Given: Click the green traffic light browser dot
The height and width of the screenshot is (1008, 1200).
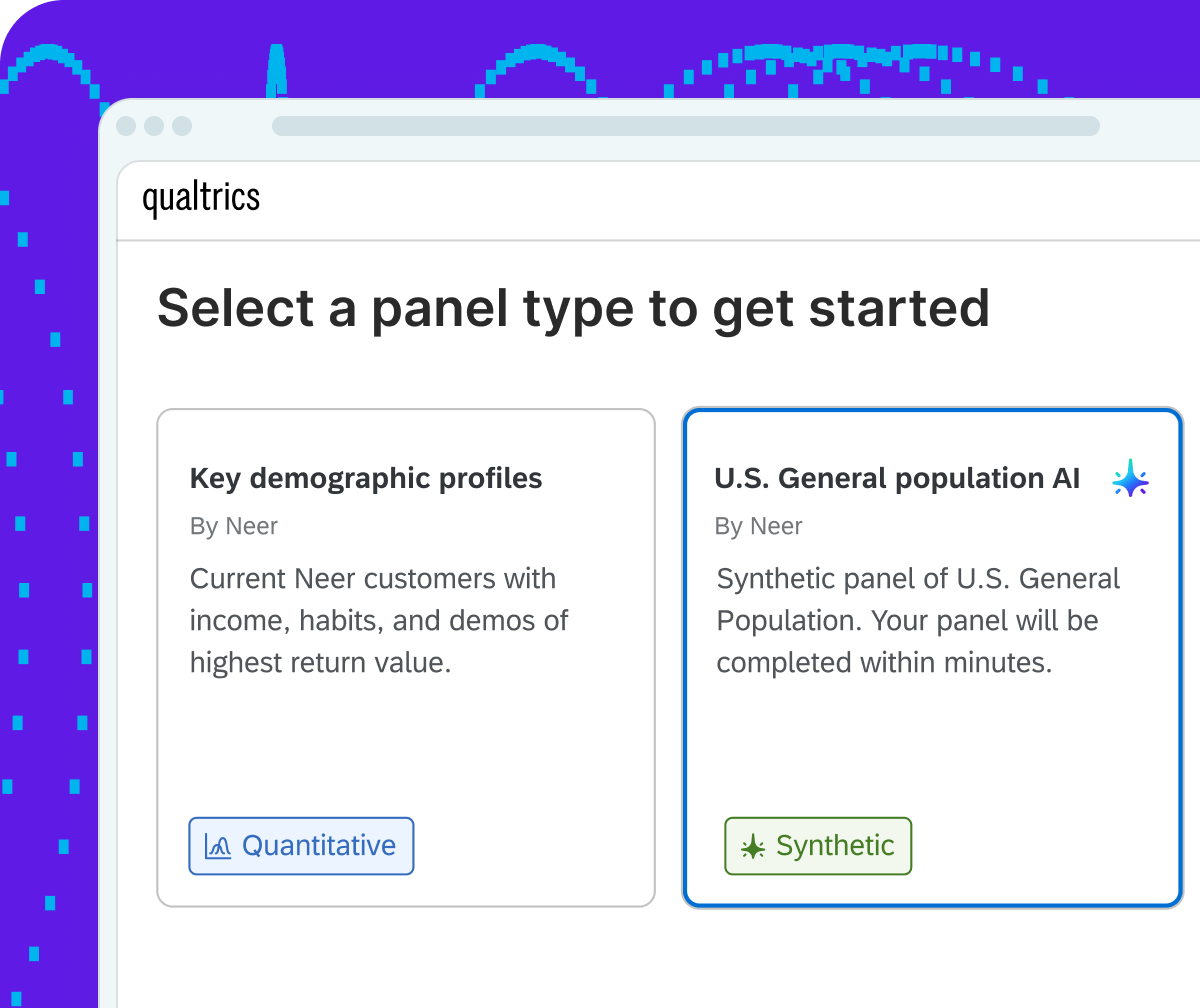Looking at the screenshot, I should click(x=181, y=126).
